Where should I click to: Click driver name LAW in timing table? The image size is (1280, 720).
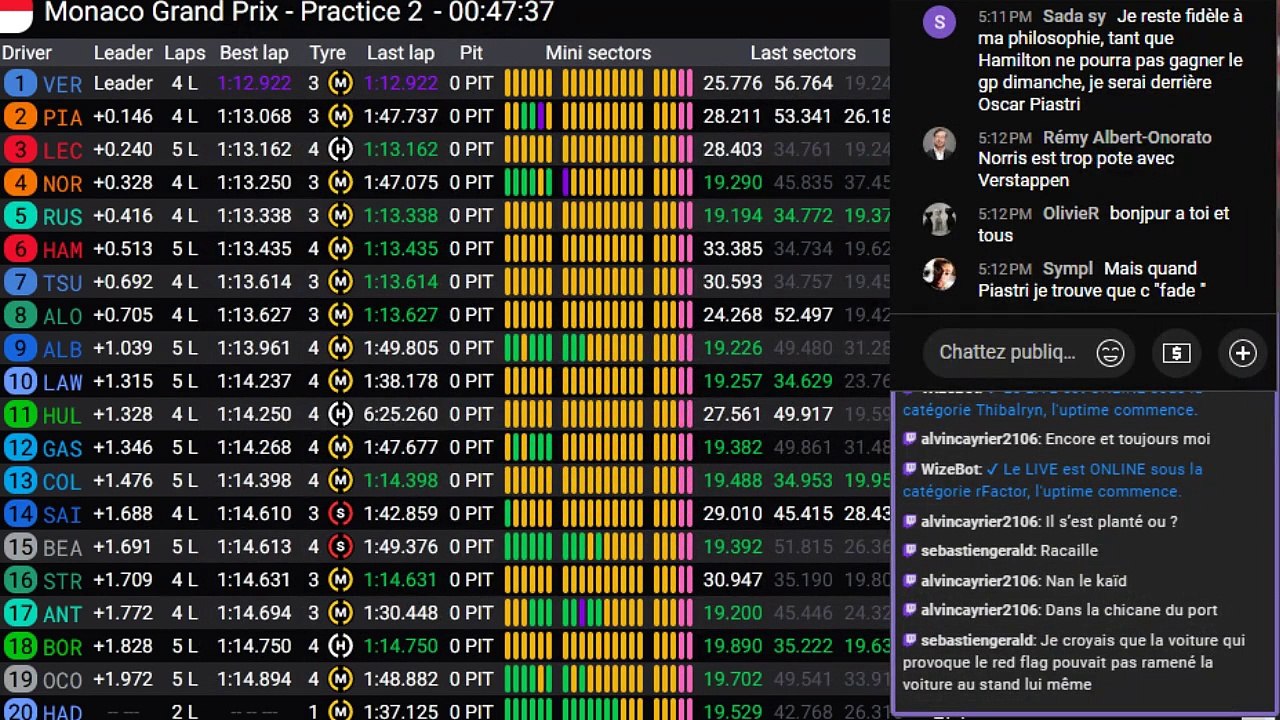63,382
